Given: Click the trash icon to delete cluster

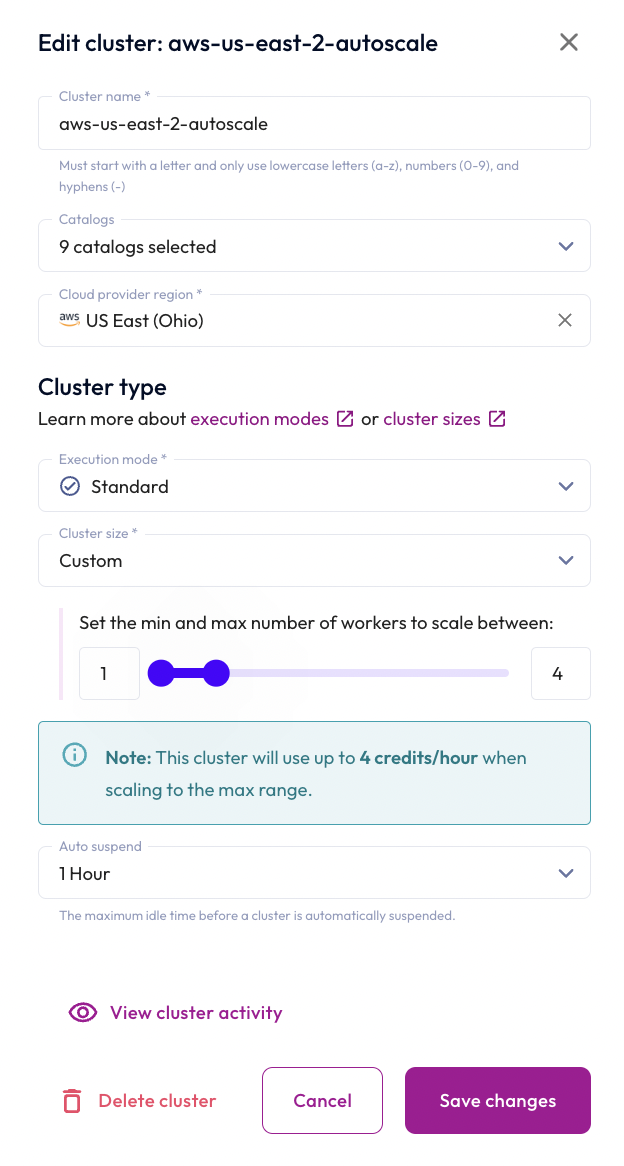Looking at the screenshot, I should click(x=72, y=1101).
